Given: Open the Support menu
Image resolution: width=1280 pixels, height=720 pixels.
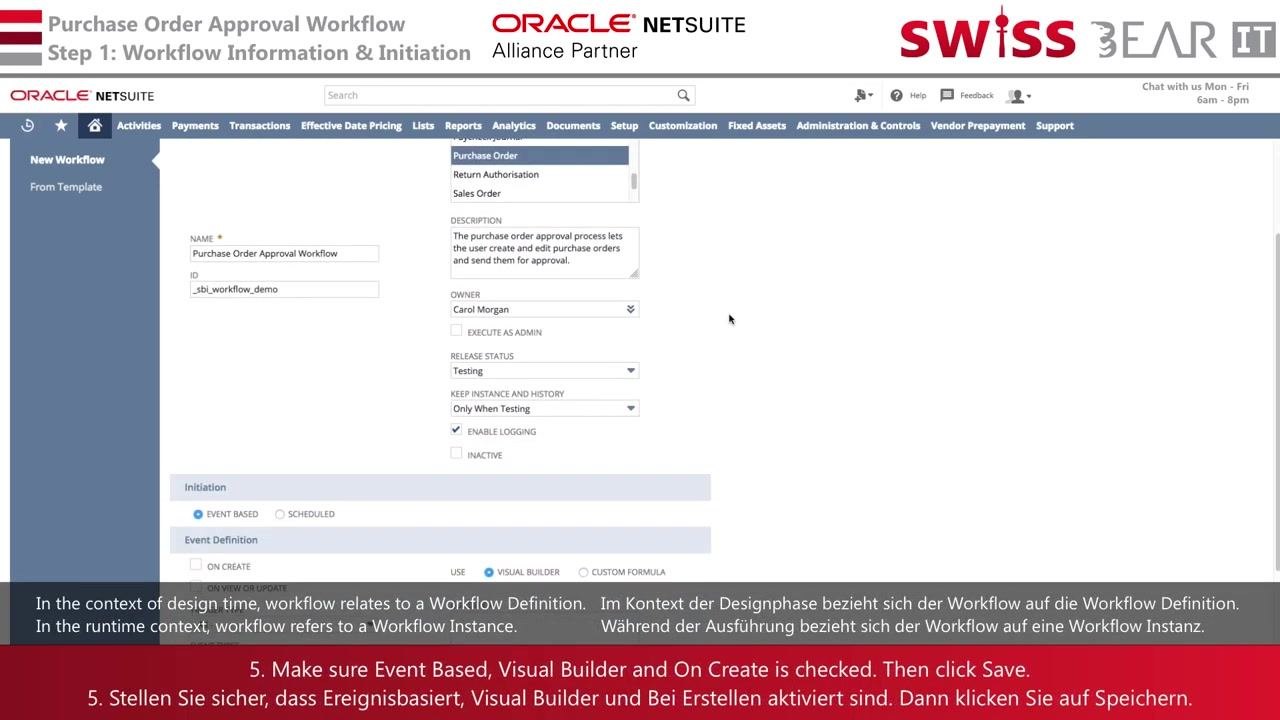Looking at the screenshot, I should (1055, 126).
